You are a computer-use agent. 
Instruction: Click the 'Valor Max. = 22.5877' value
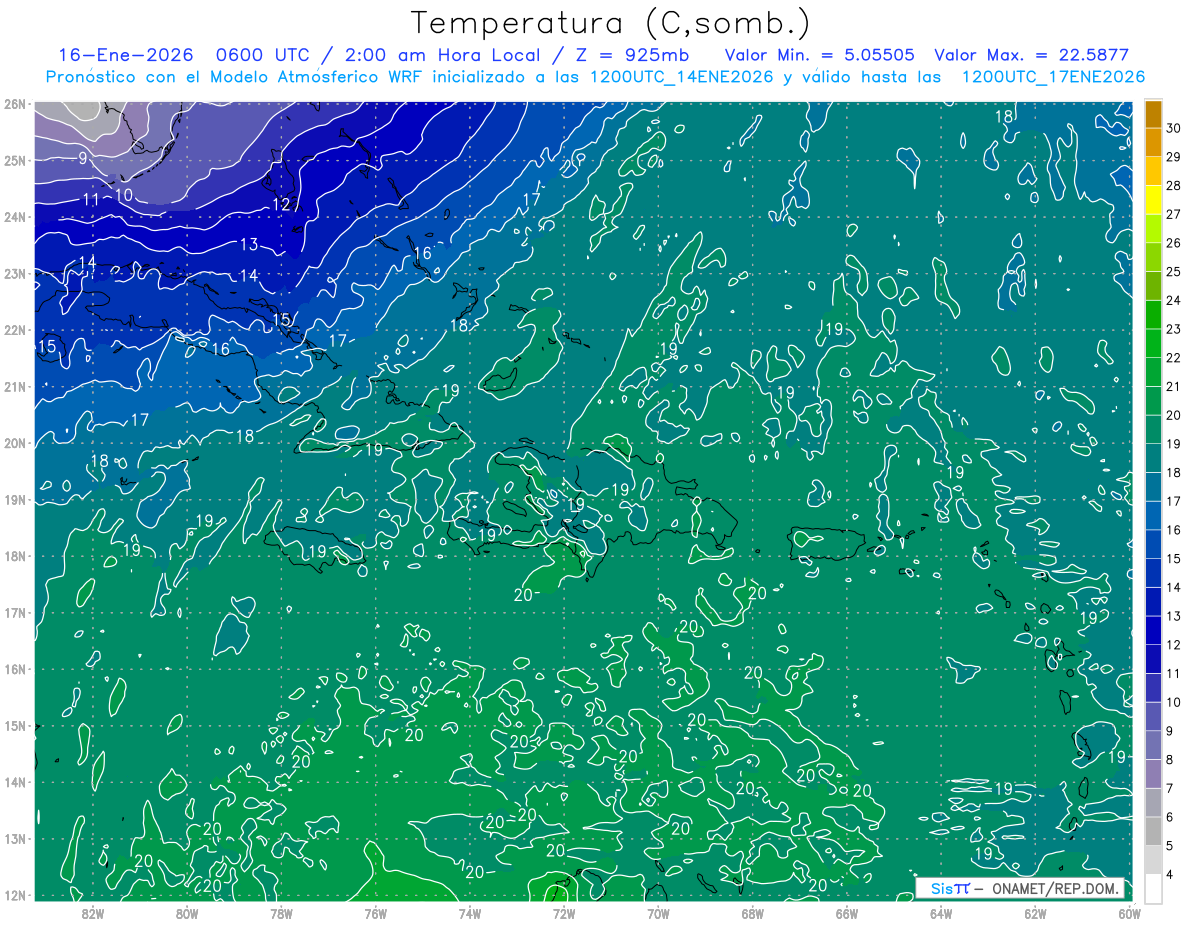click(1033, 55)
